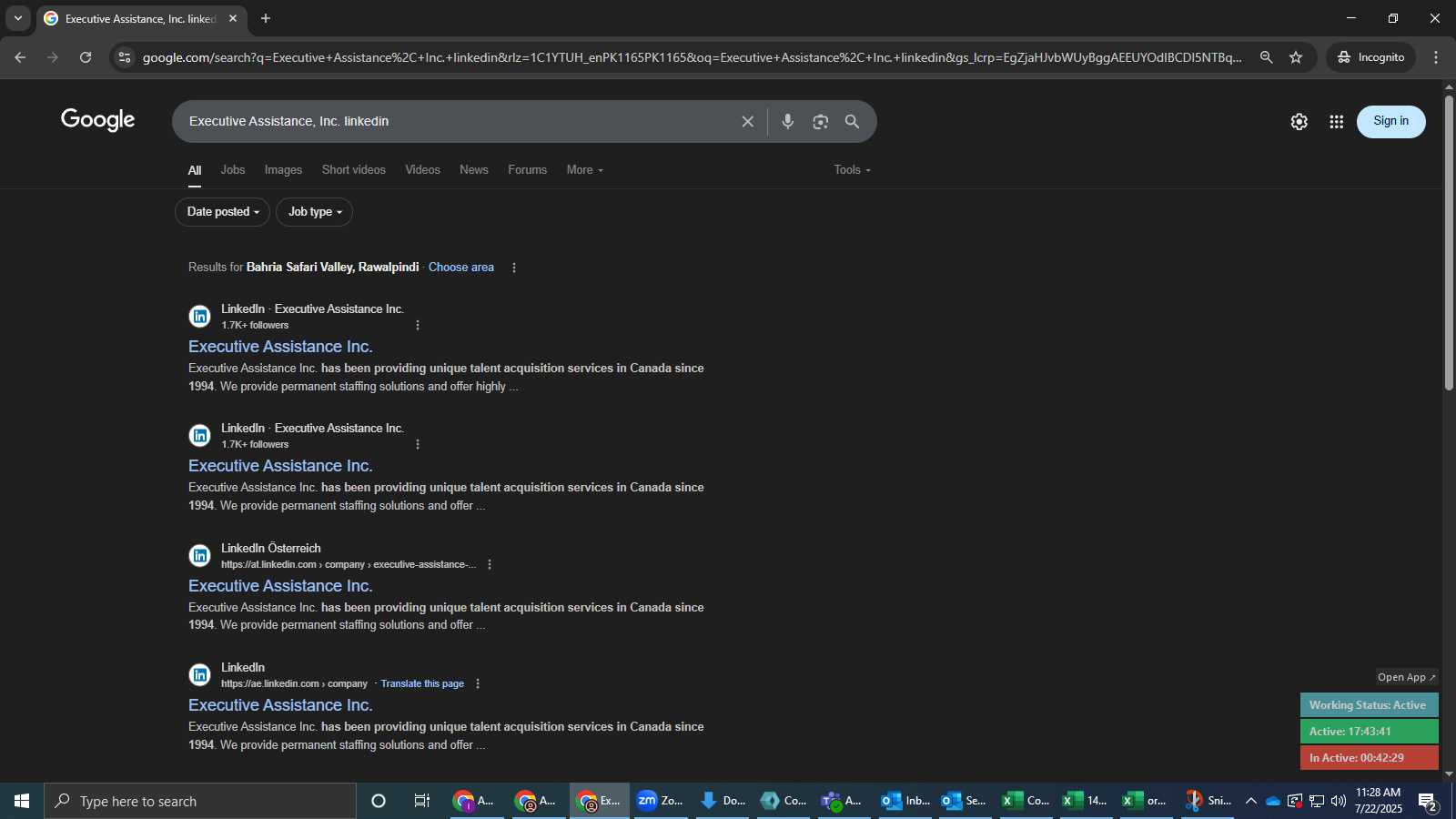Screen dimensions: 1456x819
Task: Click the Working Status: Active label
Action: [1369, 705]
